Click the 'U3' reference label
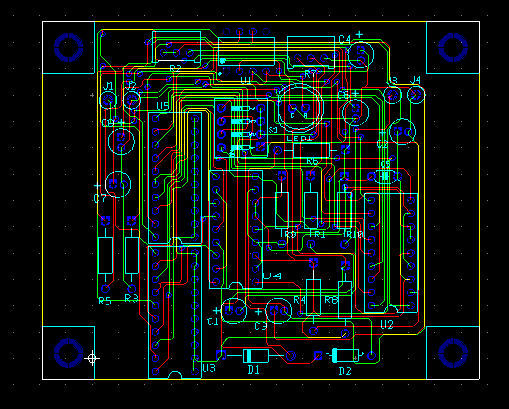Image resolution: width=509 pixels, height=409 pixels. [x=209, y=368]
